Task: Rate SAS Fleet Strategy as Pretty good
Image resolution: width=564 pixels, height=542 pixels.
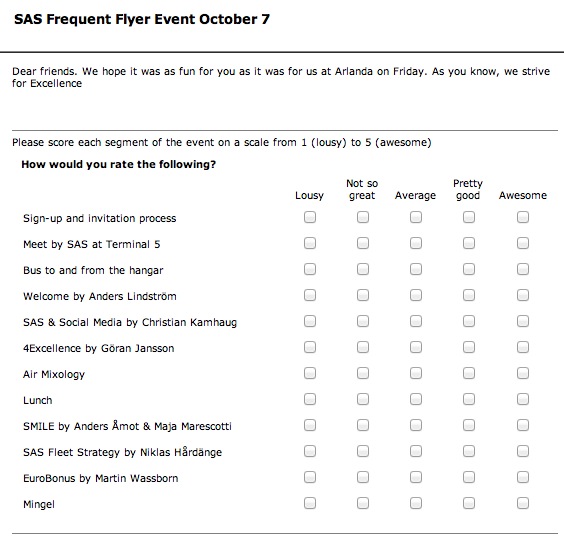Action: point(469,451)
